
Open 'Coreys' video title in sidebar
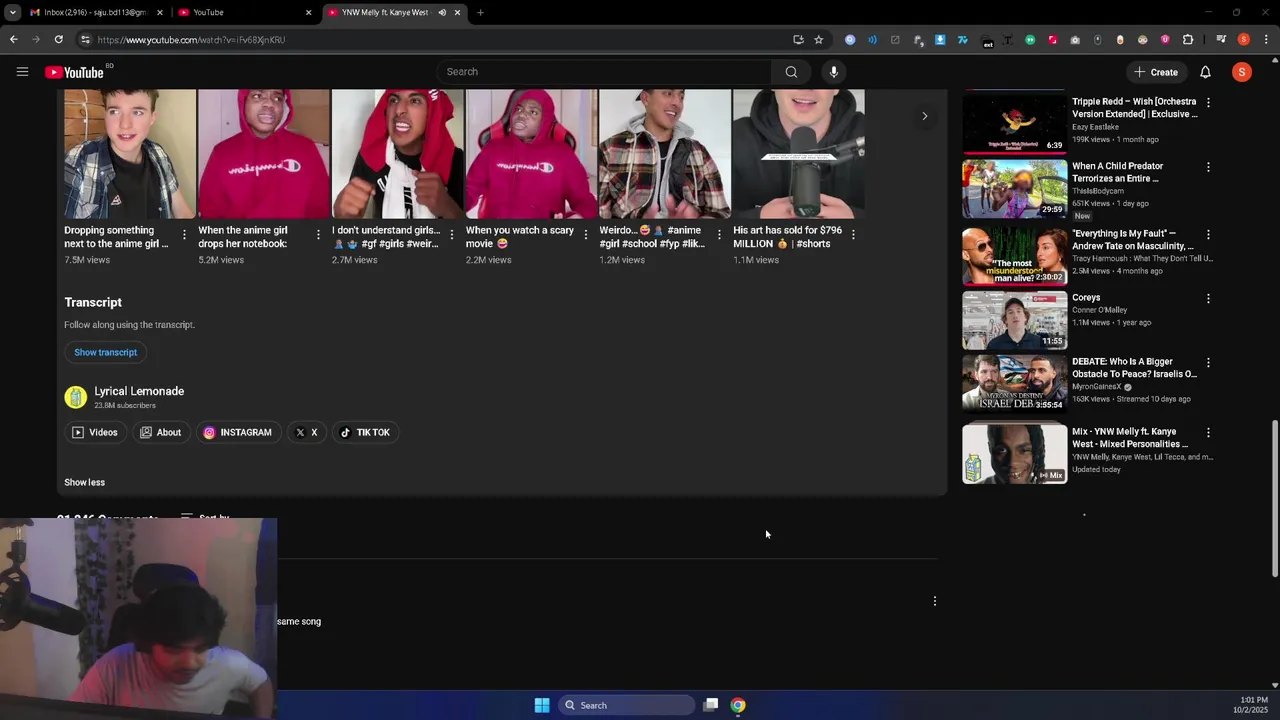(x=1086, y=298)
